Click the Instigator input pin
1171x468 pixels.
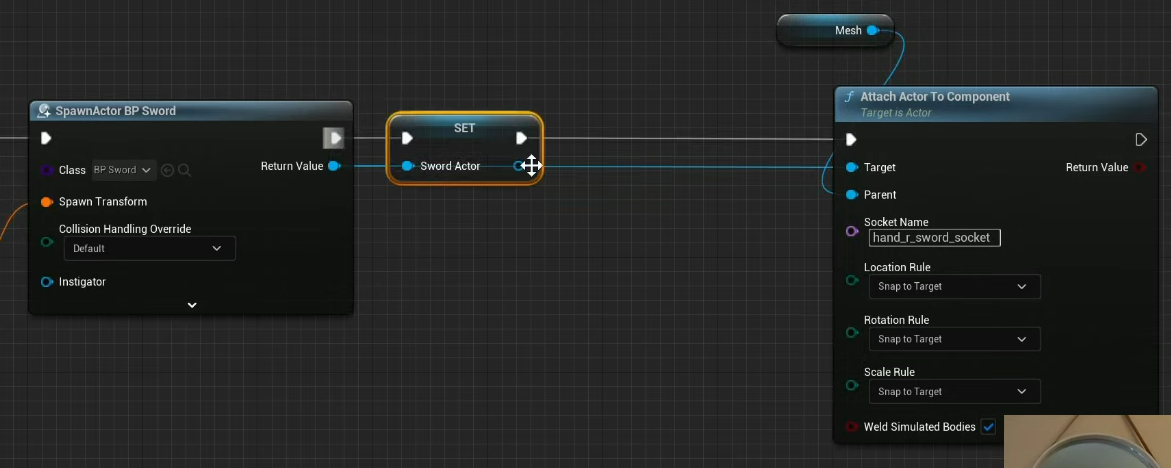(x=47, y=282)
